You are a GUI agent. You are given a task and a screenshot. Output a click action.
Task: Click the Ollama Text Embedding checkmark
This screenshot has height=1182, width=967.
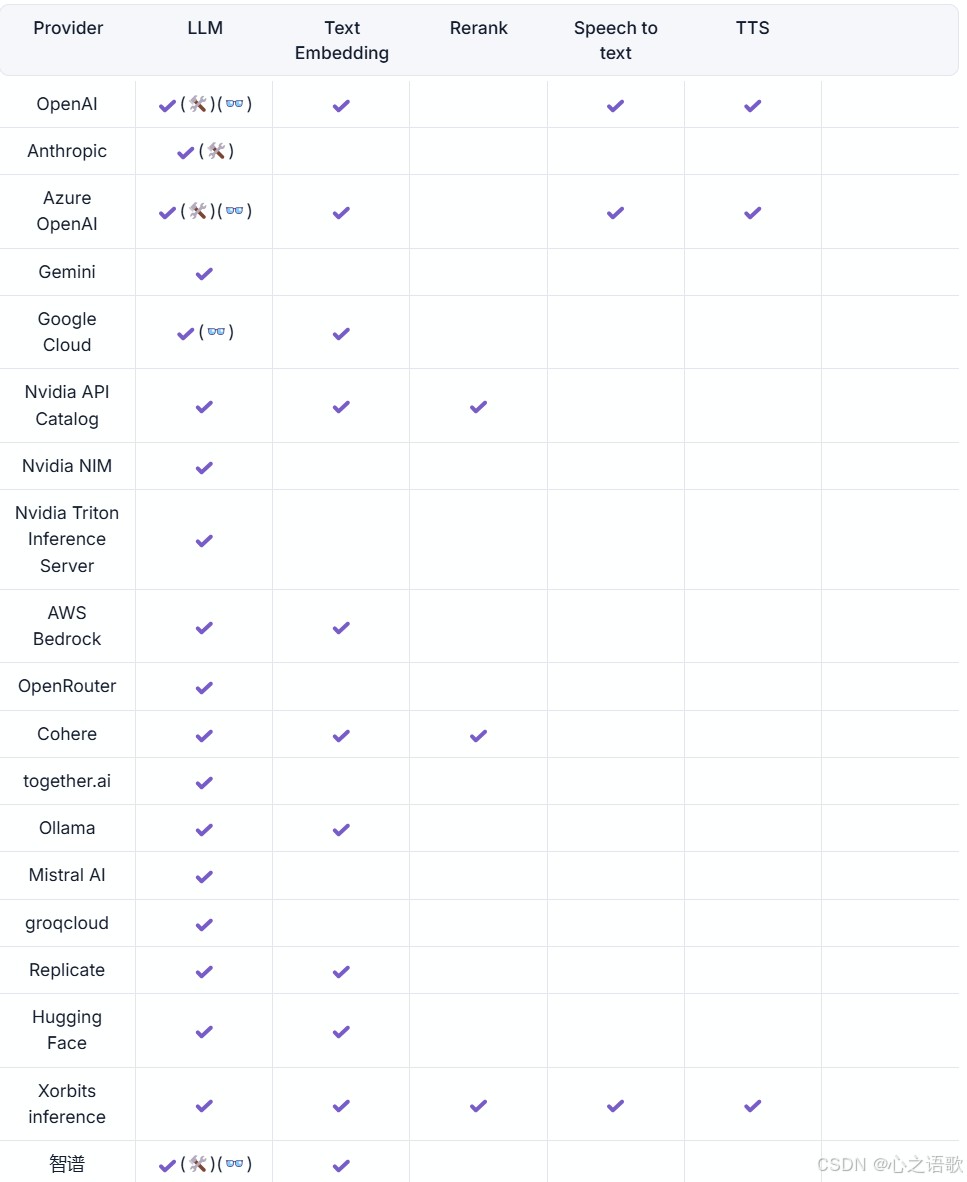coord(341,829)
